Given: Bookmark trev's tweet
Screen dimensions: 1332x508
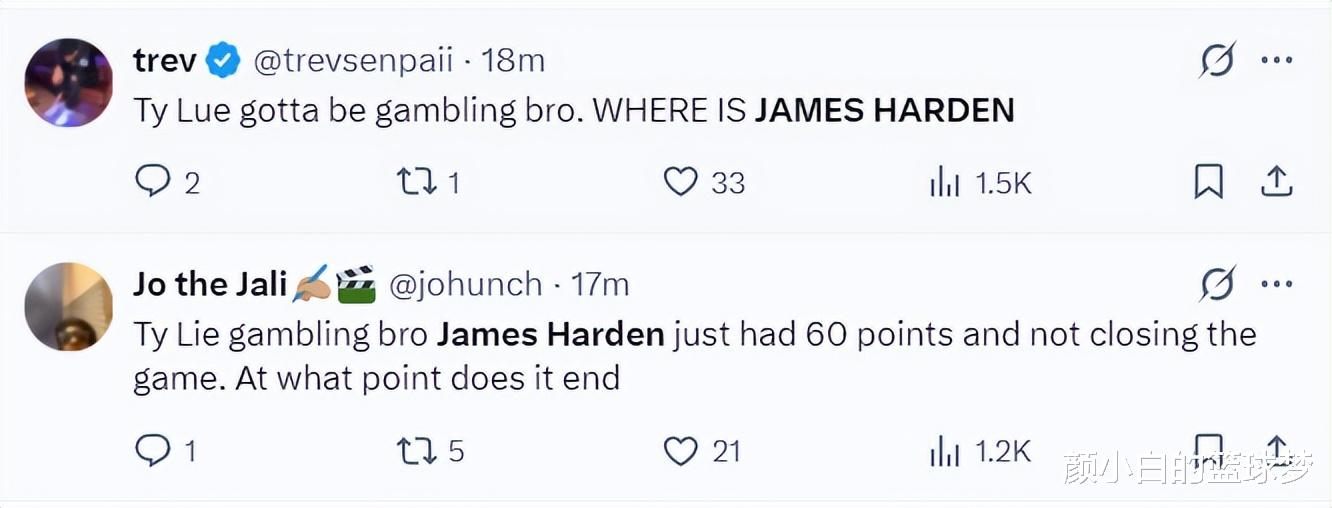Looking at the screenshot, I should coord(1208,182).
